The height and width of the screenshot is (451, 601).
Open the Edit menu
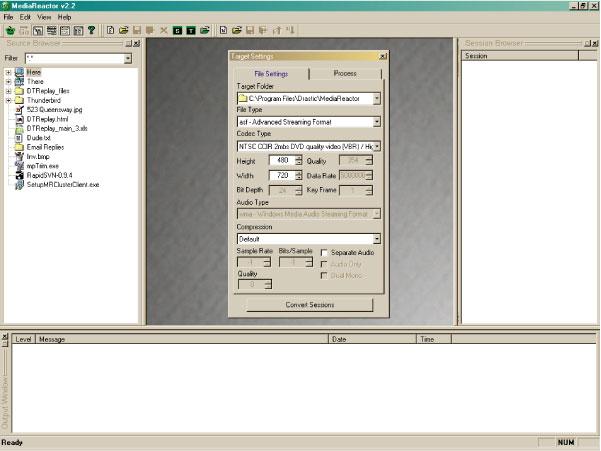(x=25, y=17)
